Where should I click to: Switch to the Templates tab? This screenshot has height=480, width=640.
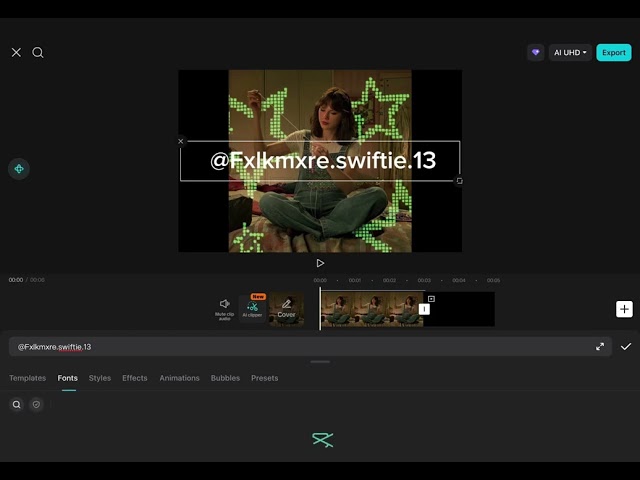(x=27, y=378)
